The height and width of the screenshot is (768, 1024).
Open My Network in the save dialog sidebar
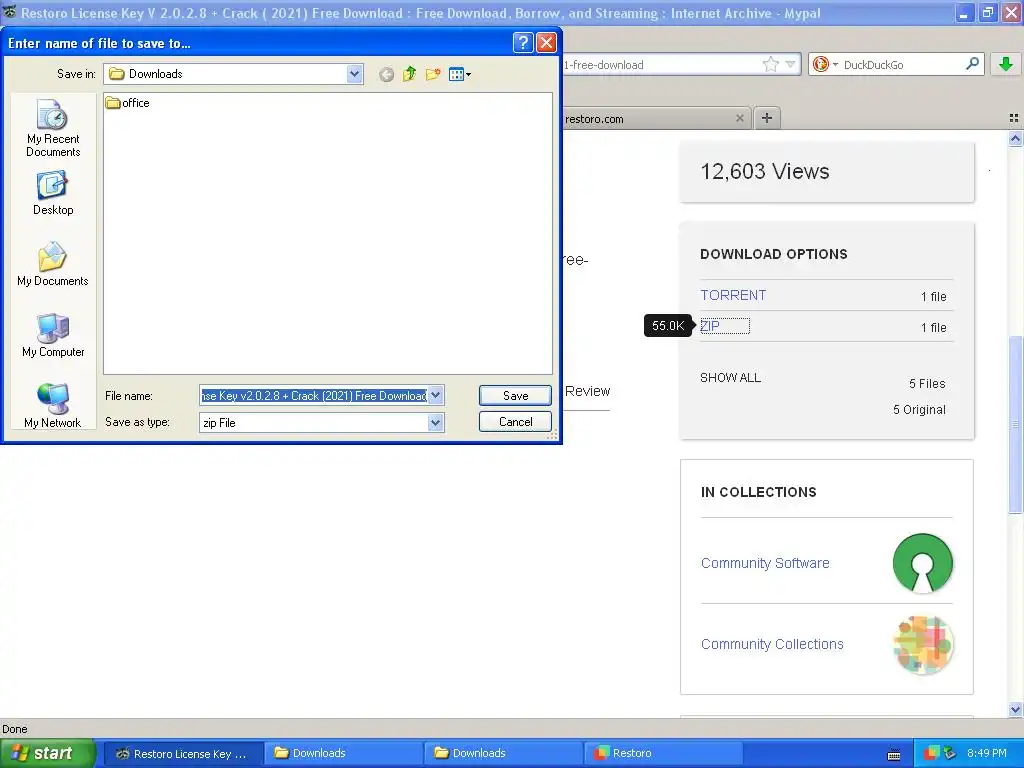(53, 406)
